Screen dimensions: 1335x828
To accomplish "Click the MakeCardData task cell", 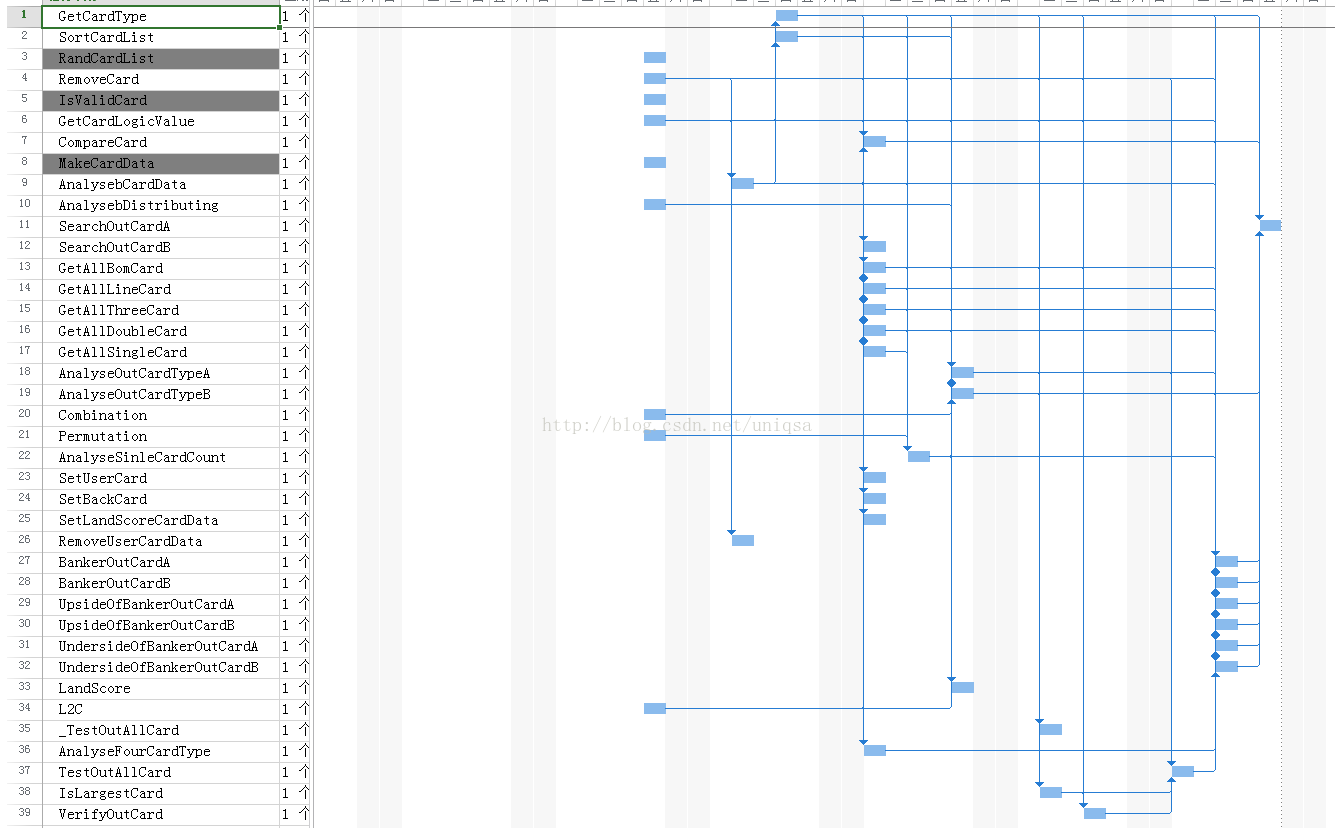I will [161, 163].
